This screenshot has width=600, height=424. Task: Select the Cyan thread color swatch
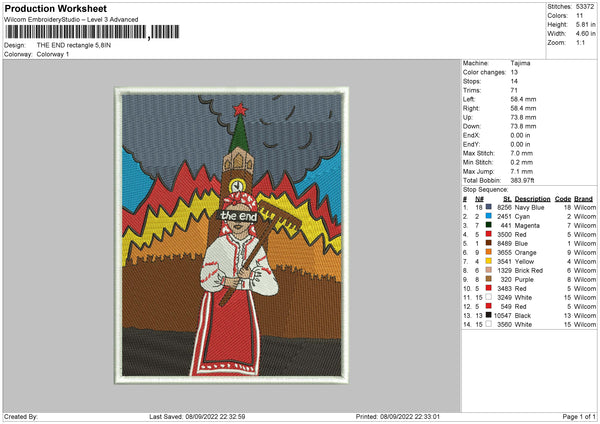pyautogui.click(x=488, y=215)
